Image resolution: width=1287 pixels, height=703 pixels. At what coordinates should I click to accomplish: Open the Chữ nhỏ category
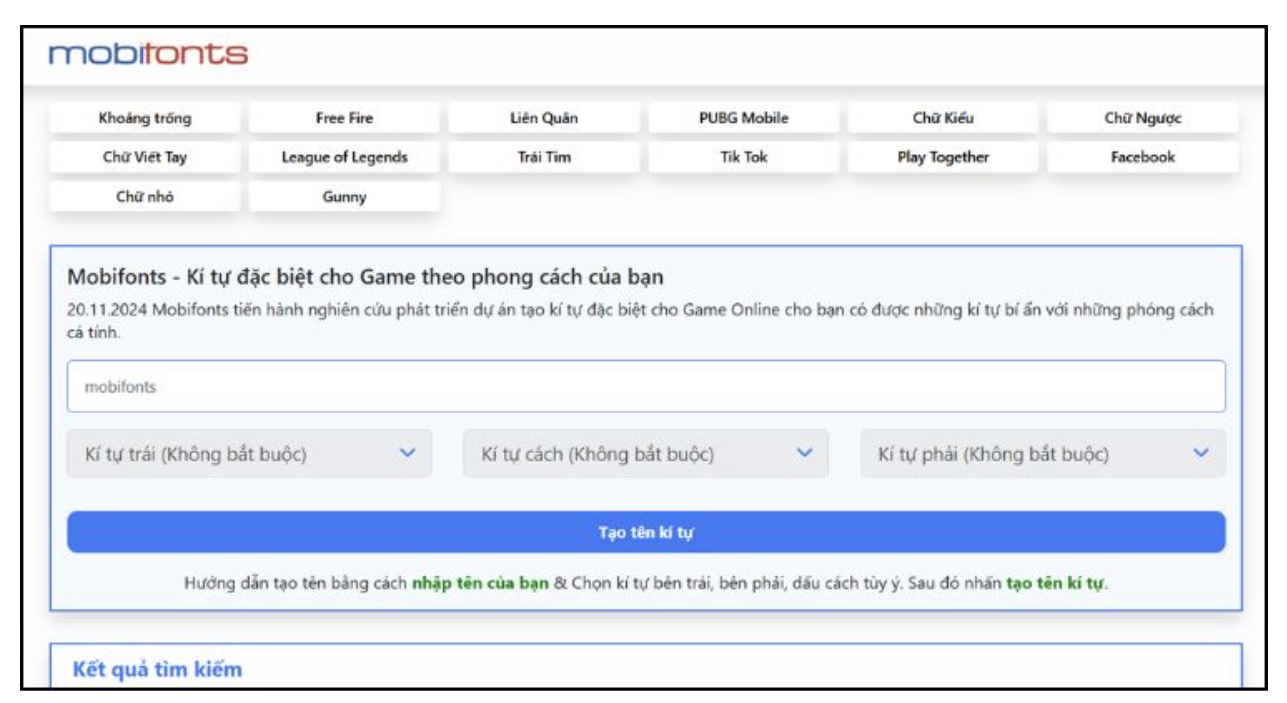[x=145, y=197]
